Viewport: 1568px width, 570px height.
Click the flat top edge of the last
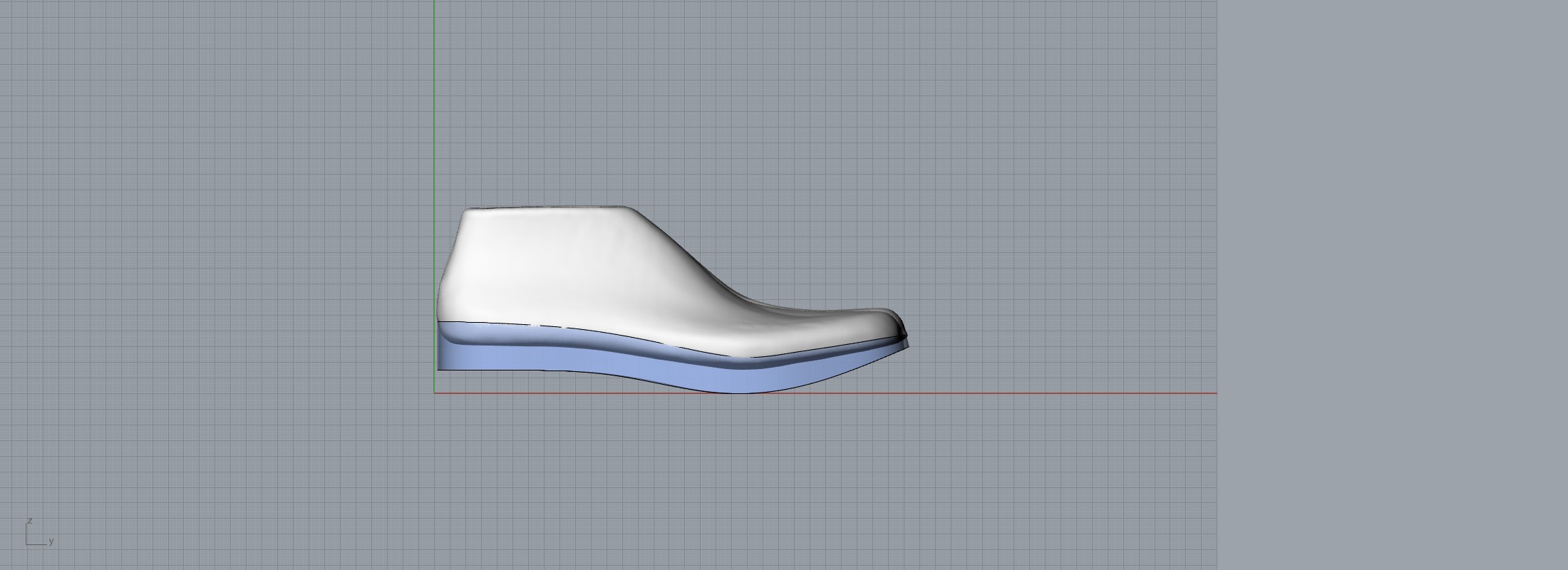coord(549,208)
